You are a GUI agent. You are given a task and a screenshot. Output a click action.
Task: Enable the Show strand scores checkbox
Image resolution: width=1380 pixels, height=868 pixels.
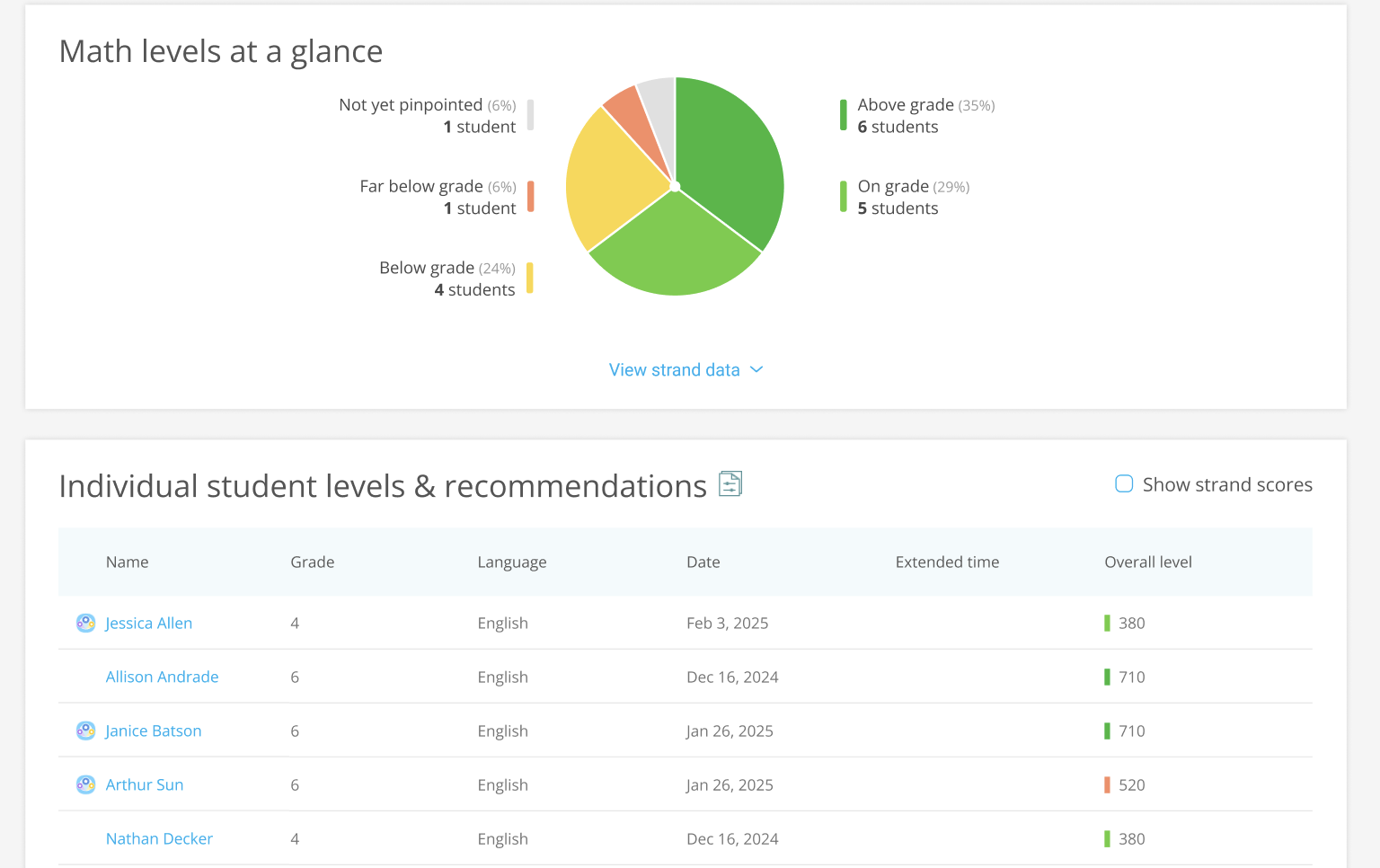pyautogui.click(x=1123, y=483)
